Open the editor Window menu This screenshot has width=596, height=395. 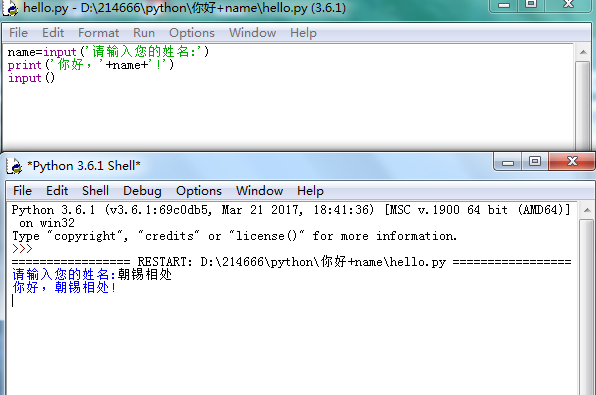pos(252,33)
